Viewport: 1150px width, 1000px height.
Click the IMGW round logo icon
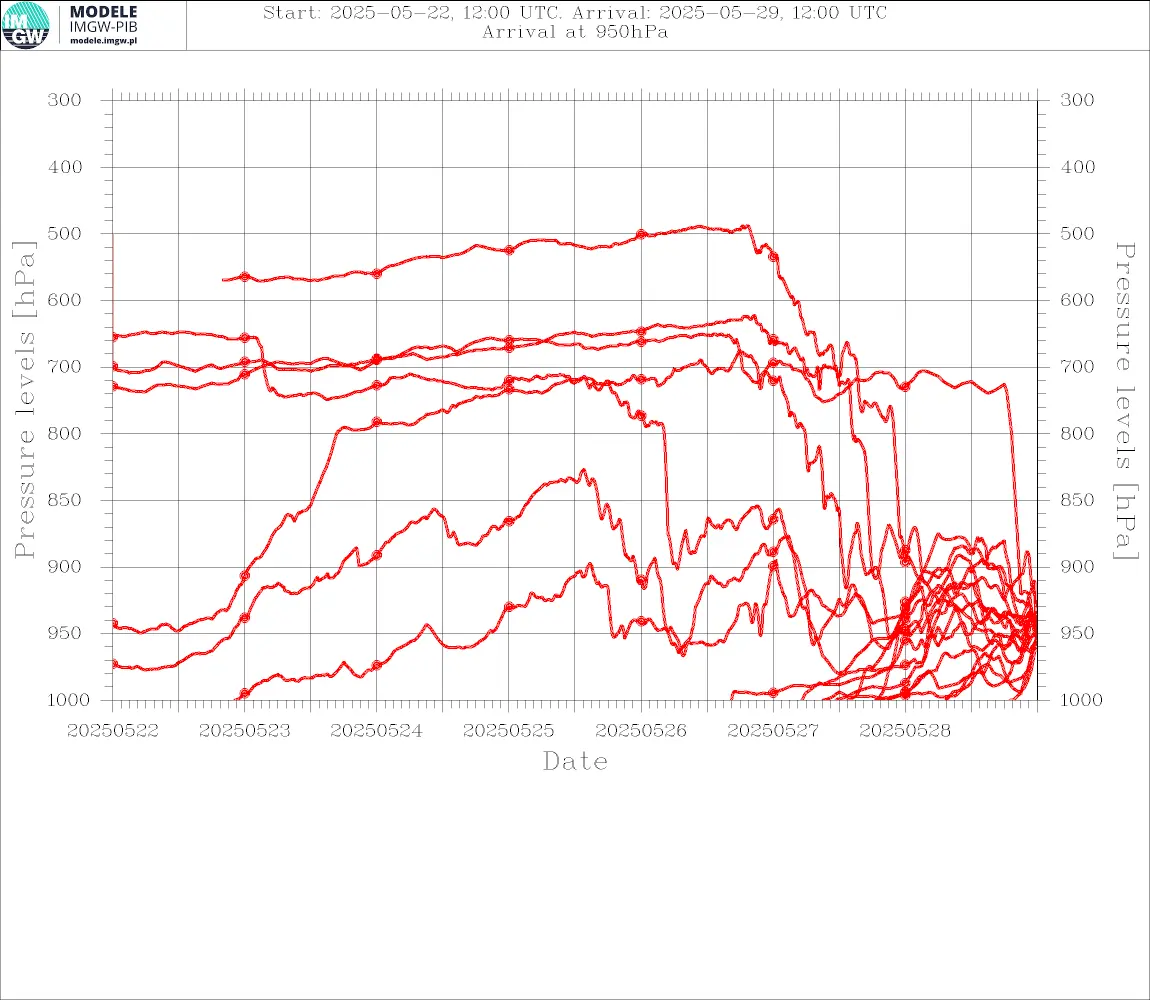[x=26, y=25]
